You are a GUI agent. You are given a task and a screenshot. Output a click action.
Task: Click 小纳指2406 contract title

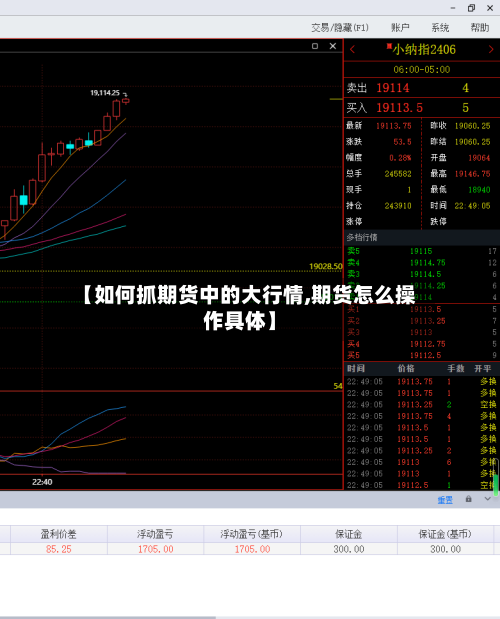click(x=424, y=50)
